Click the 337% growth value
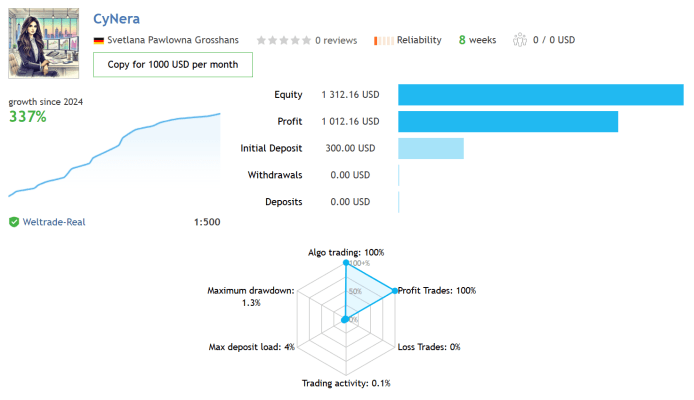 (x=28, y=117)
